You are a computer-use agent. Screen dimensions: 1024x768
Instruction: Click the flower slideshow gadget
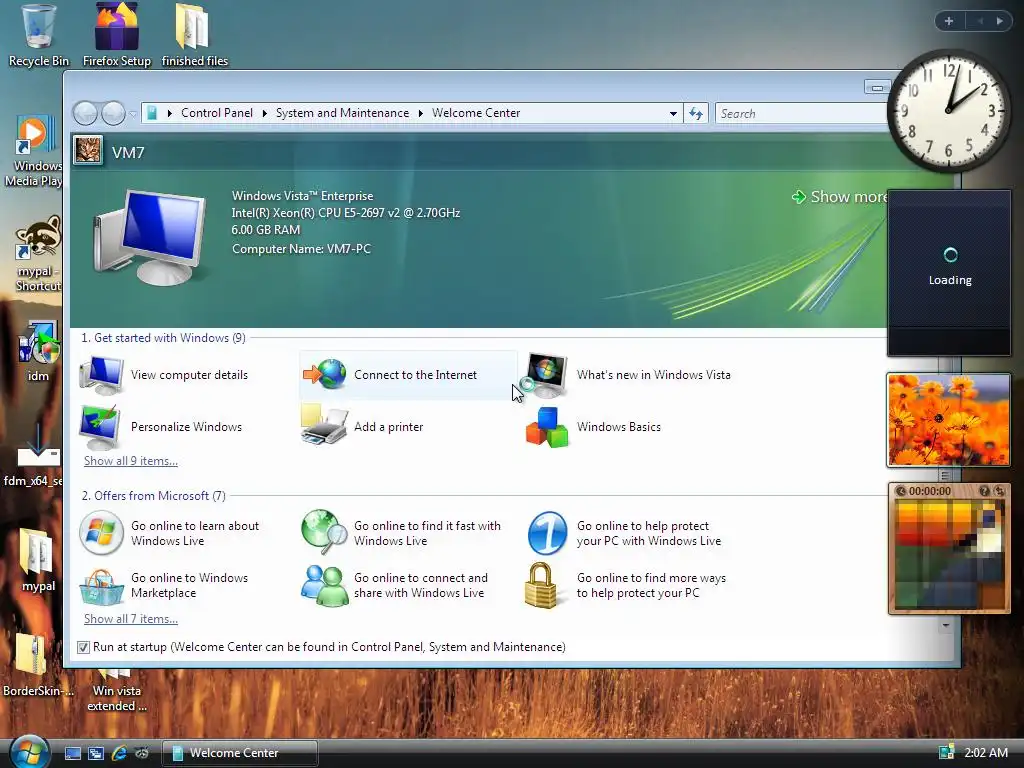(949, 420)
